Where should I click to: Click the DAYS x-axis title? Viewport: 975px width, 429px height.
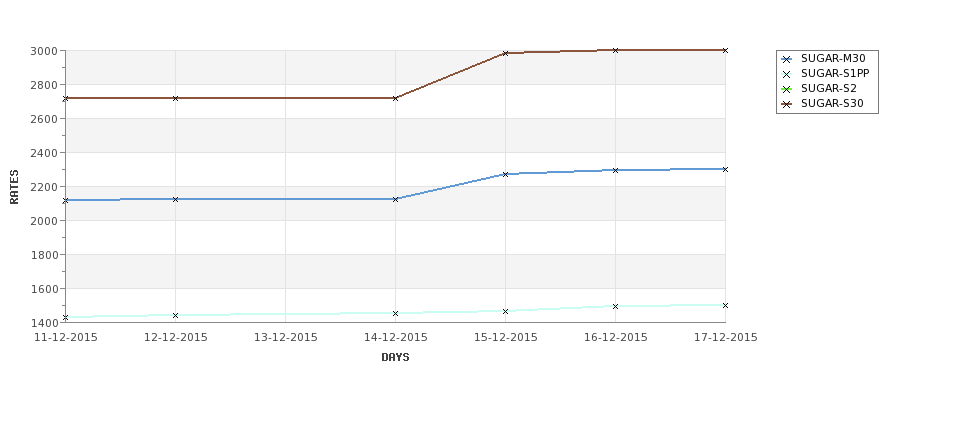pyautogui.click(x=395, y=358)
